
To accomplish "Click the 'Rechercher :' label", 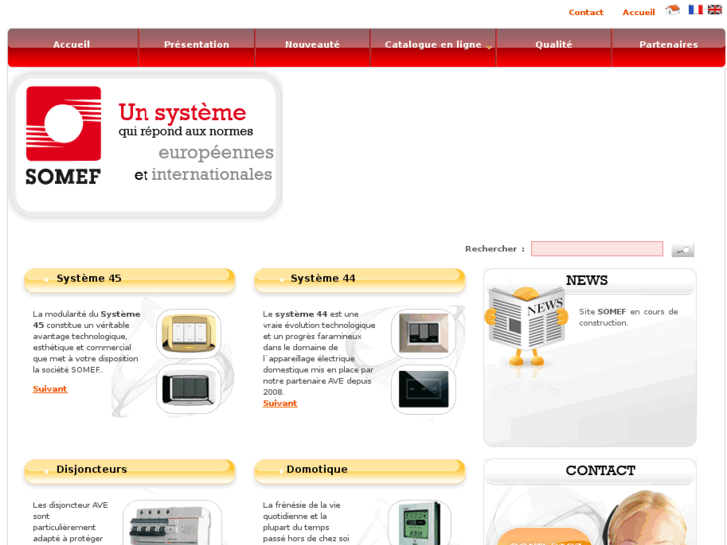I will (495, 249).
